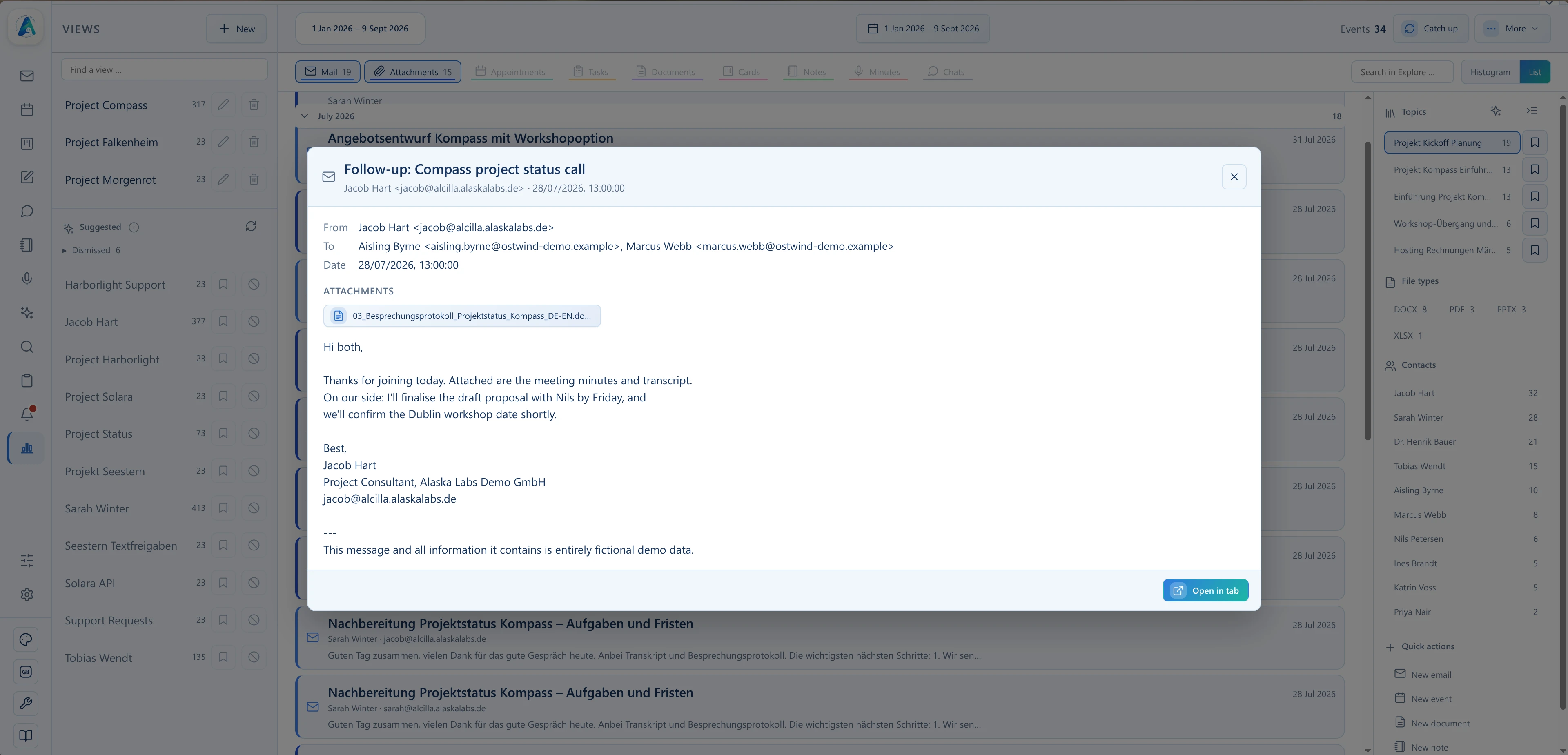Screen dimensions: 1568x755
Task: Open the chat bubble icon in sidebar
Action: pos(27,211)
